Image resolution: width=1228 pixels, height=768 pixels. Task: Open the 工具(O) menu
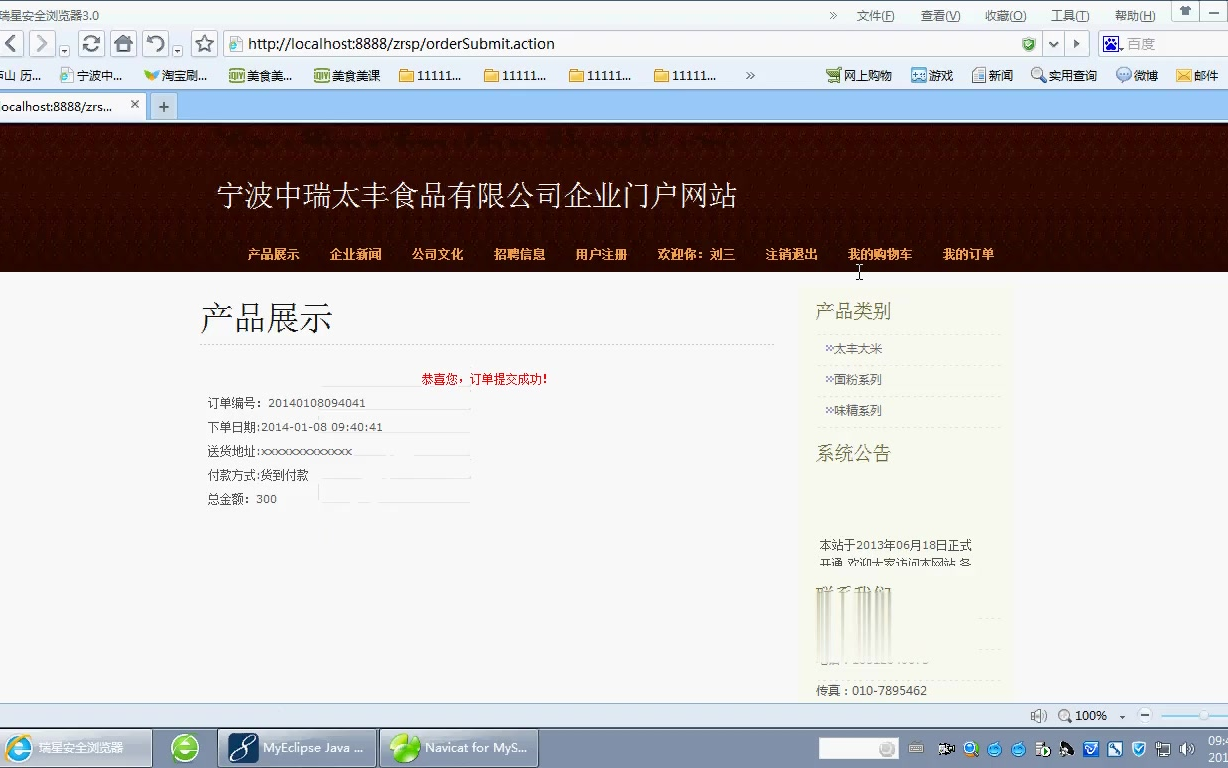1069,14
